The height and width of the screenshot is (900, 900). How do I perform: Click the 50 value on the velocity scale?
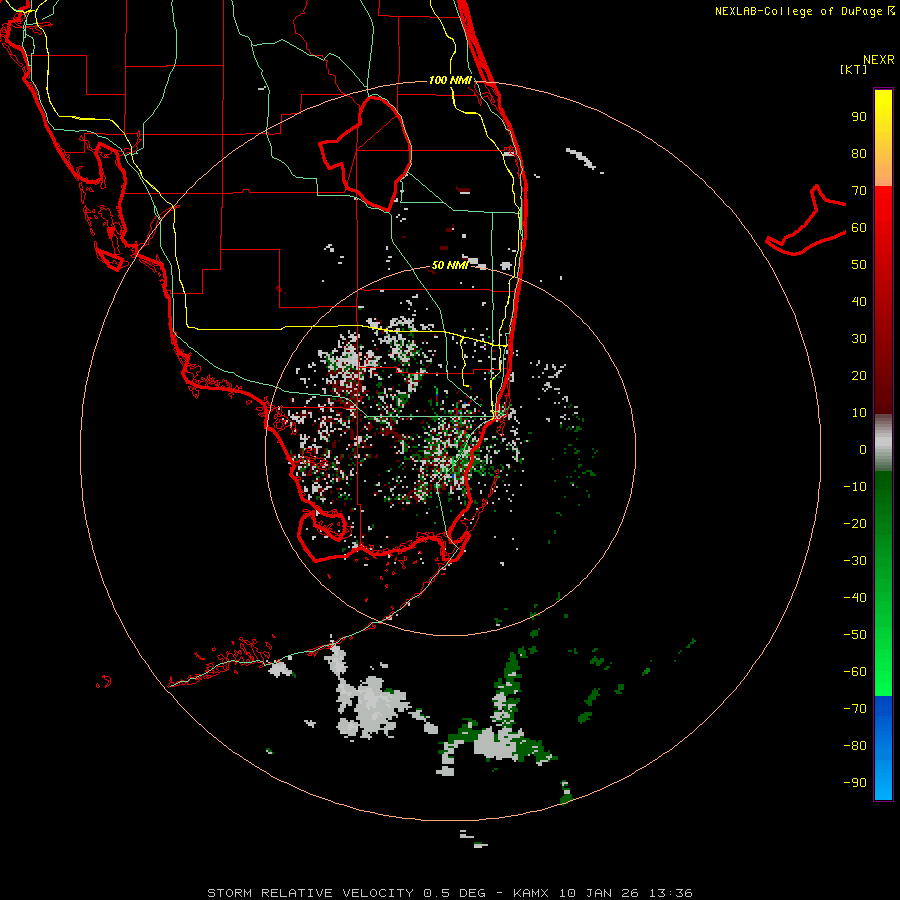[859, 265]
